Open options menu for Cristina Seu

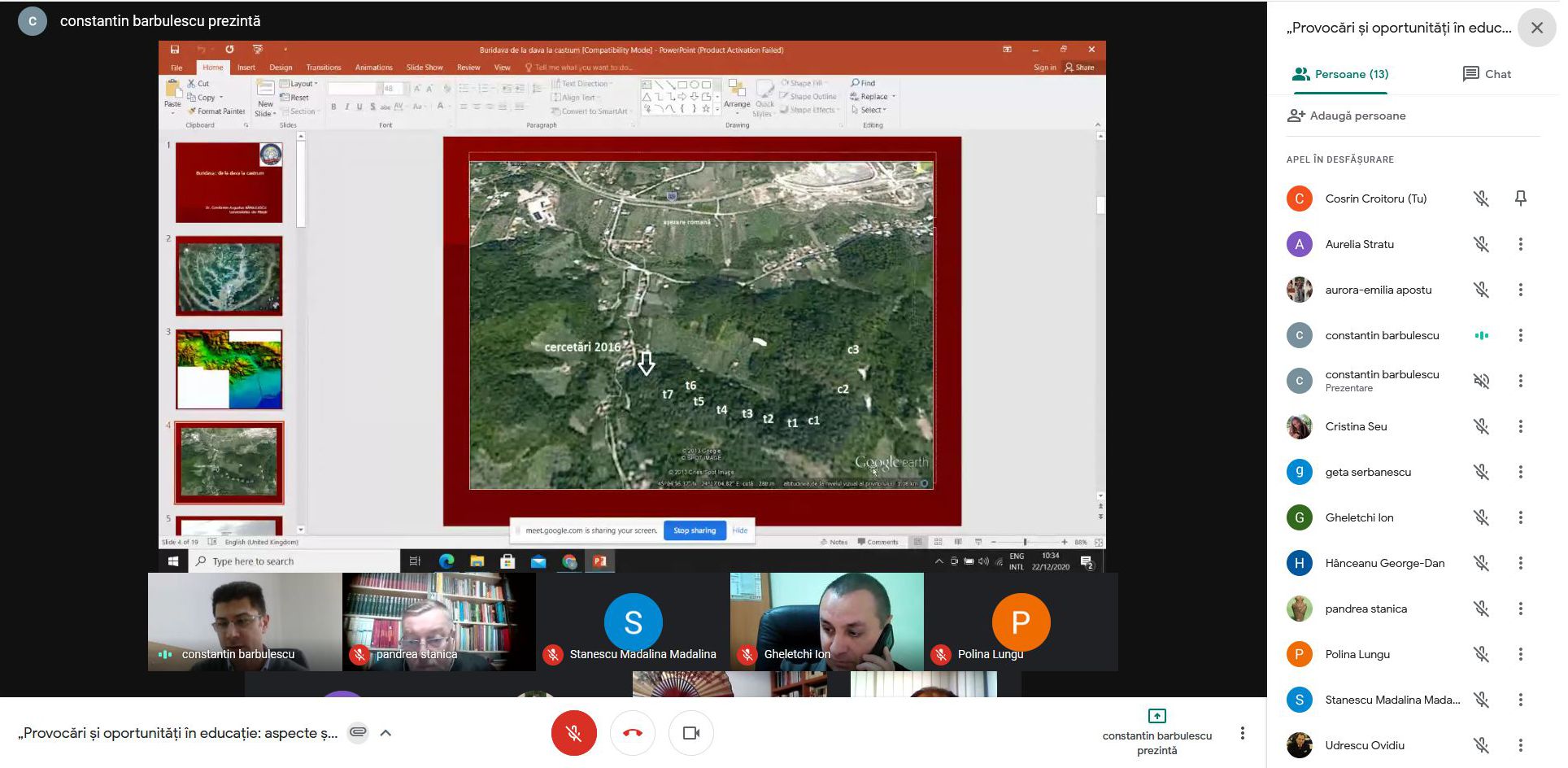pos(1520,426)
